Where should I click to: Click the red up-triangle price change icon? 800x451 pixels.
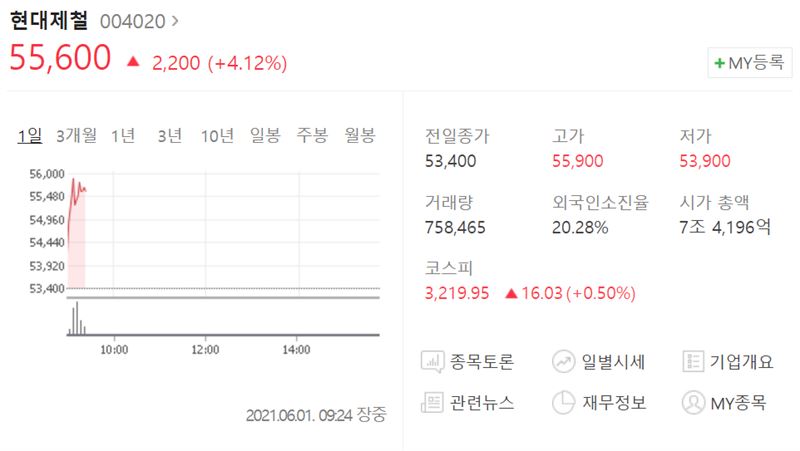point(133,62)
